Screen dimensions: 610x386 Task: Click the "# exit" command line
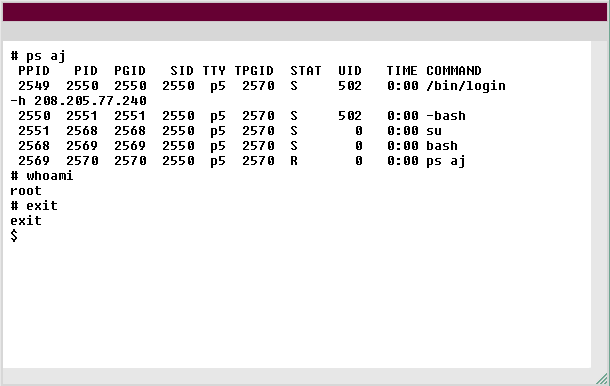pos(34,206)
